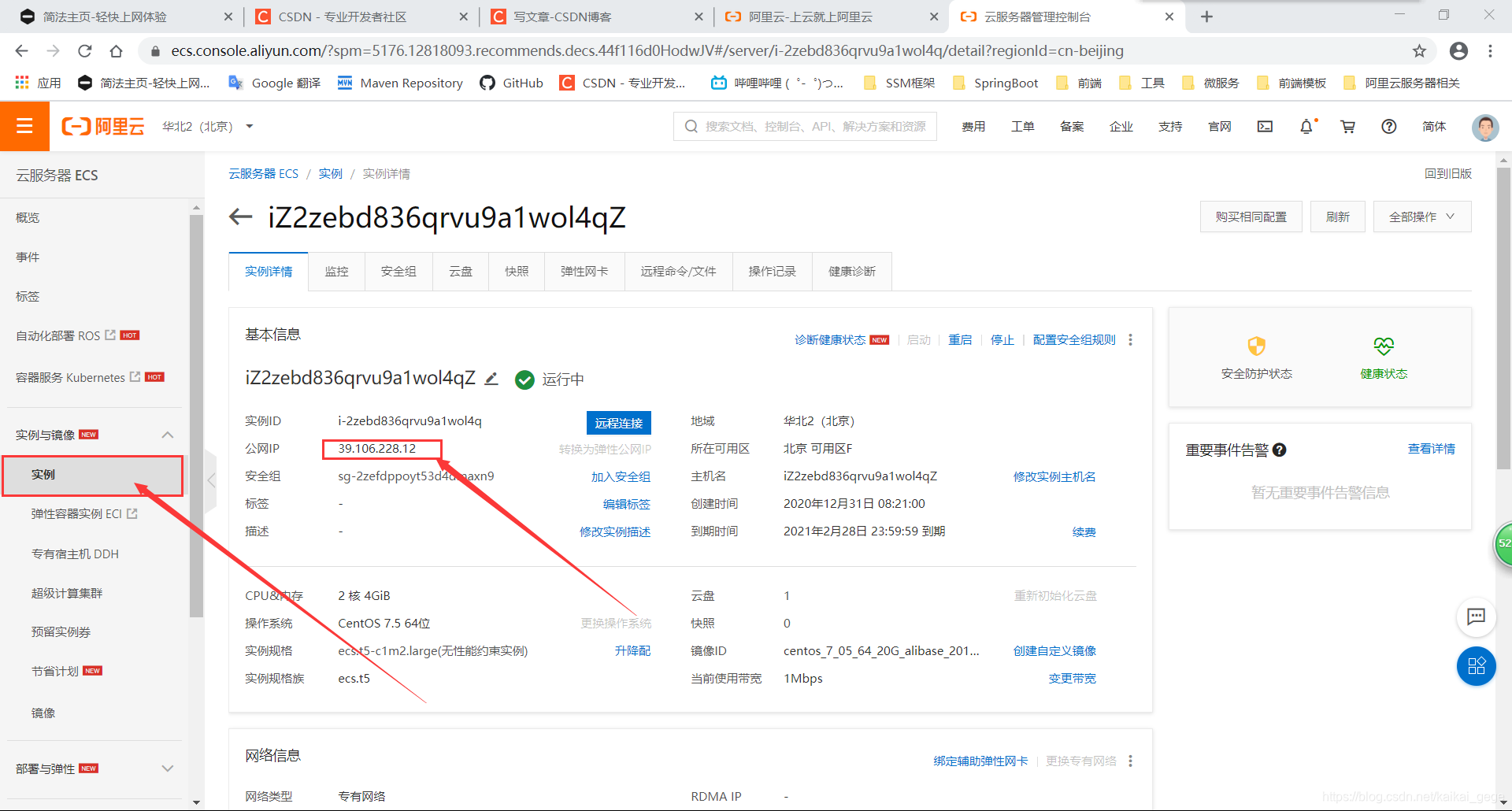Click the 回到旧版 link
The height and width of the screenshot is (811, 1512).
(x=1448, y=173)
